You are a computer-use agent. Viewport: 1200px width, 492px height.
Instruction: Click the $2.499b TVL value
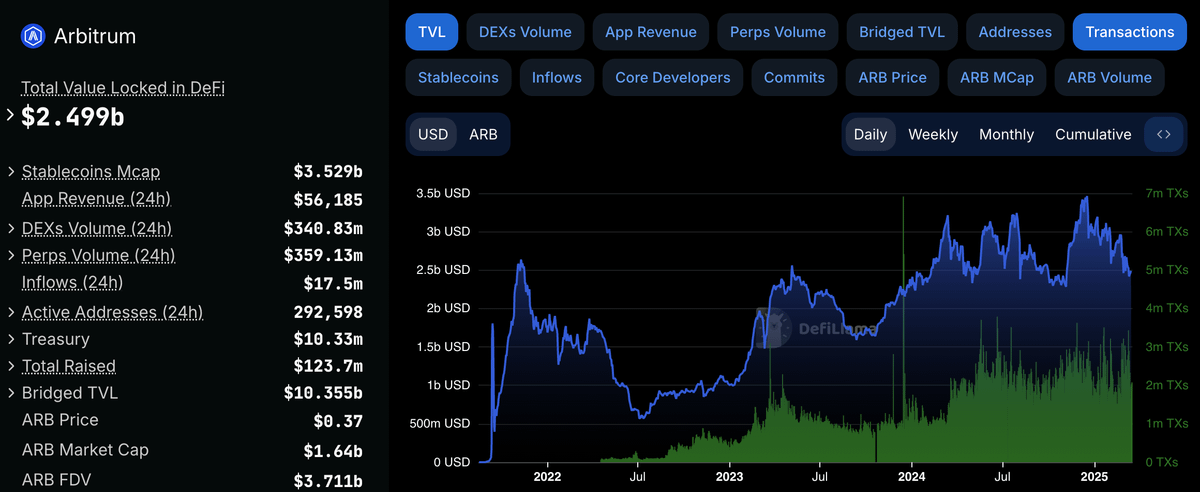pyautogui.click(x=73, y=117)
